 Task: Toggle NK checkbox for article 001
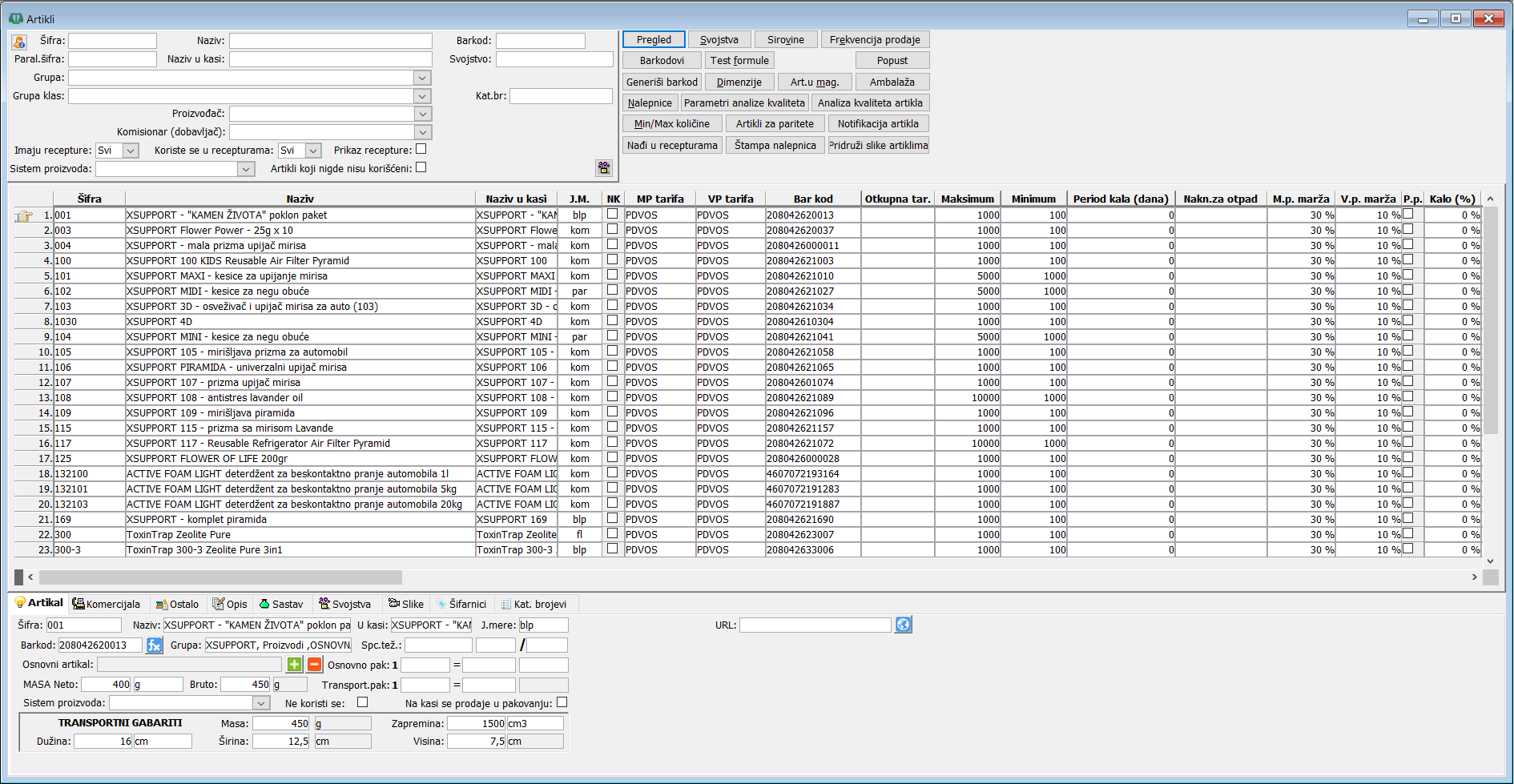pos(613,214)
